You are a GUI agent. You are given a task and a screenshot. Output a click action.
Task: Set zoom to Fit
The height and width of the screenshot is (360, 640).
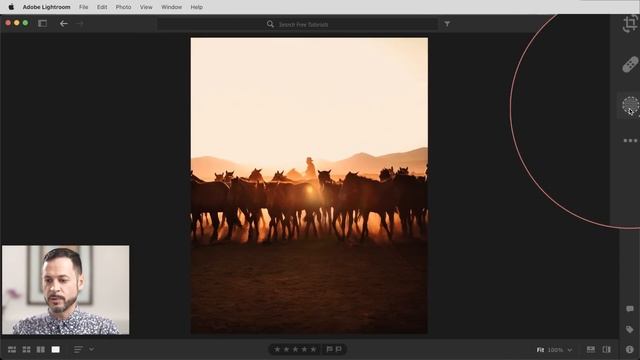[x=540, y=350]
